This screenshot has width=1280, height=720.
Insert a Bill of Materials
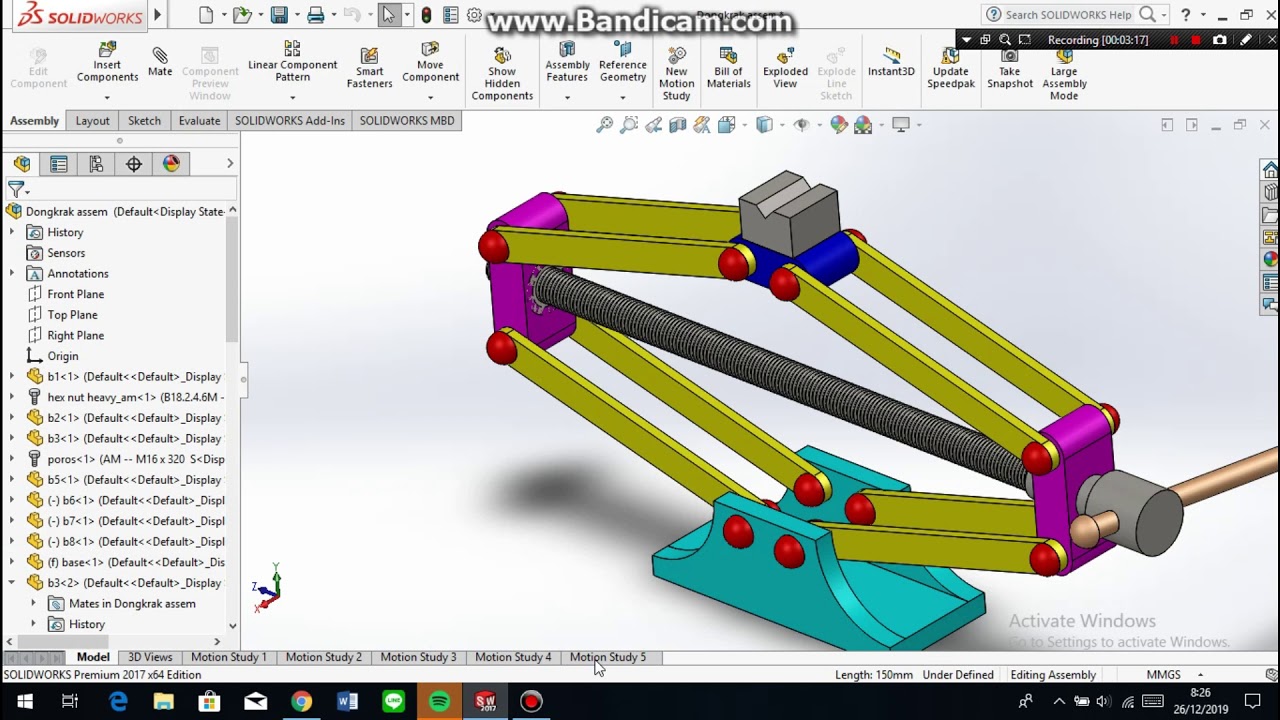tap(728, 68)
